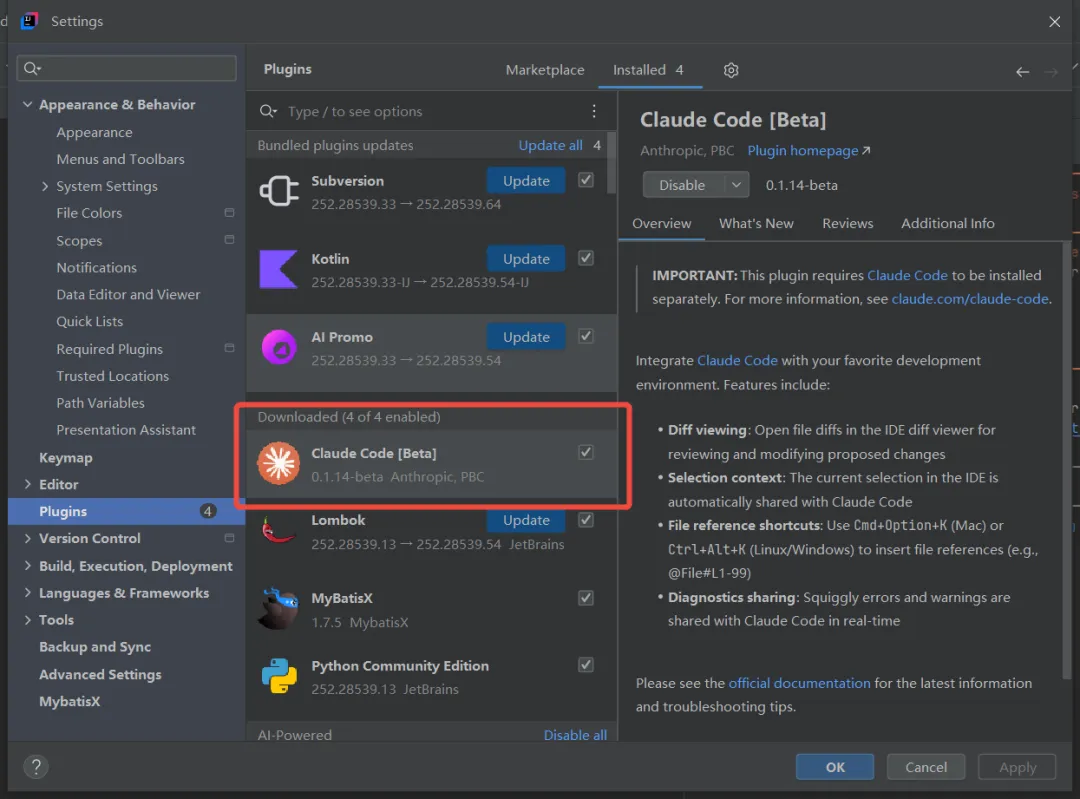Open the Additional Info tab

[x=948, y=223]
